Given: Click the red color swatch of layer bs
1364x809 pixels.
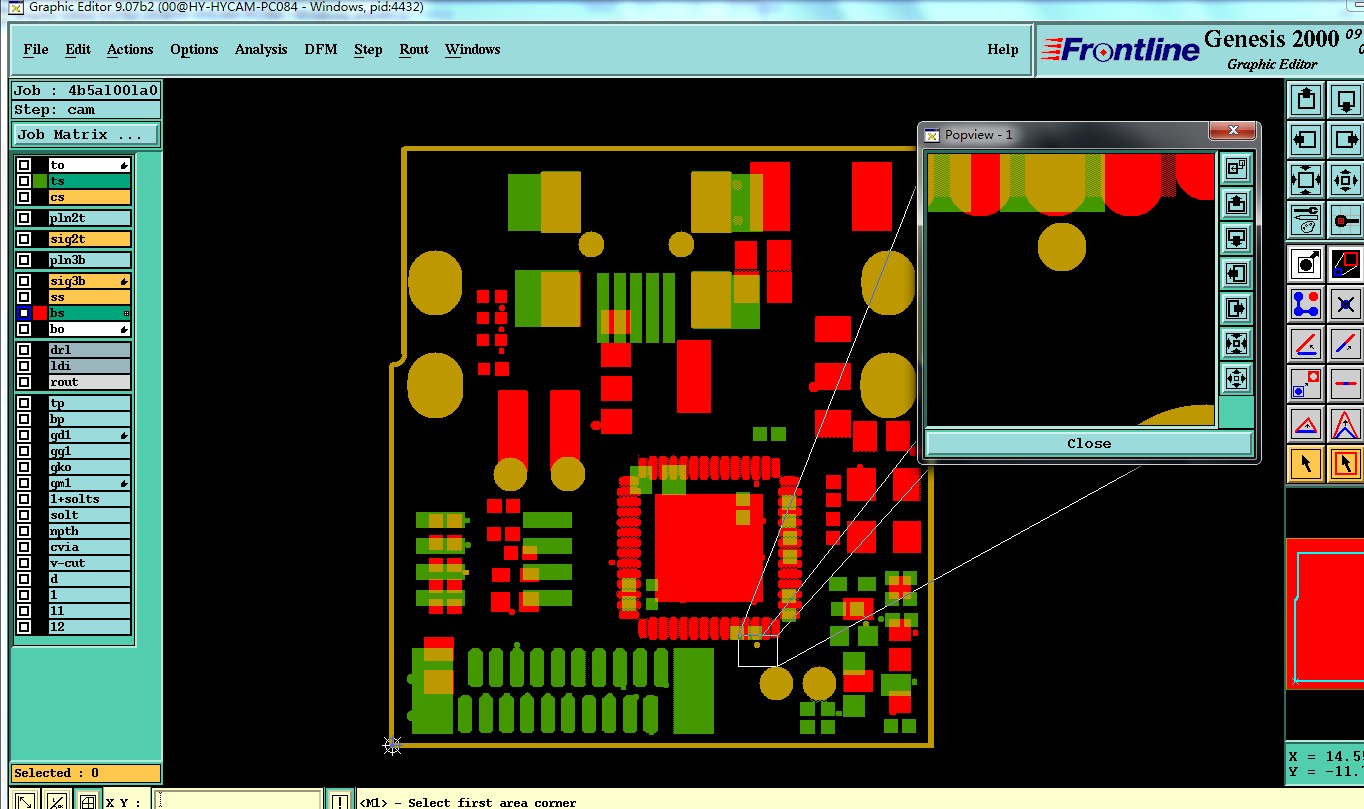Looking at the screenshot, I should pyautogui.click(x=40, y=313).
